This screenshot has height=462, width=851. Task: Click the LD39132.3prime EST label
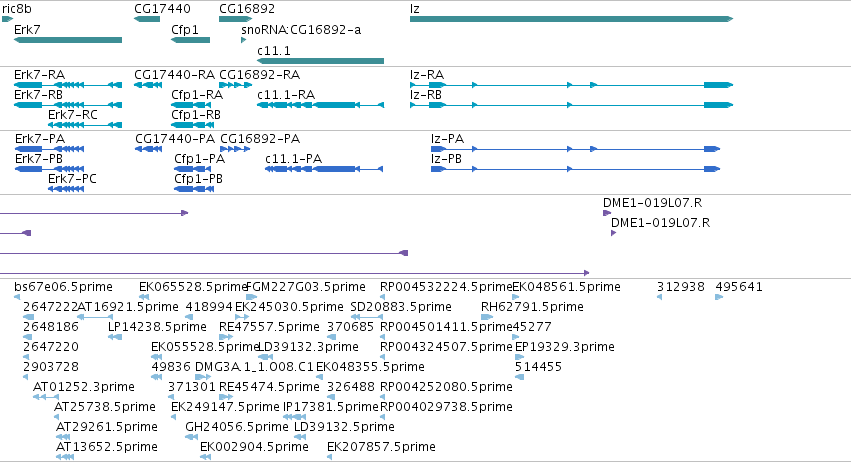308,347
